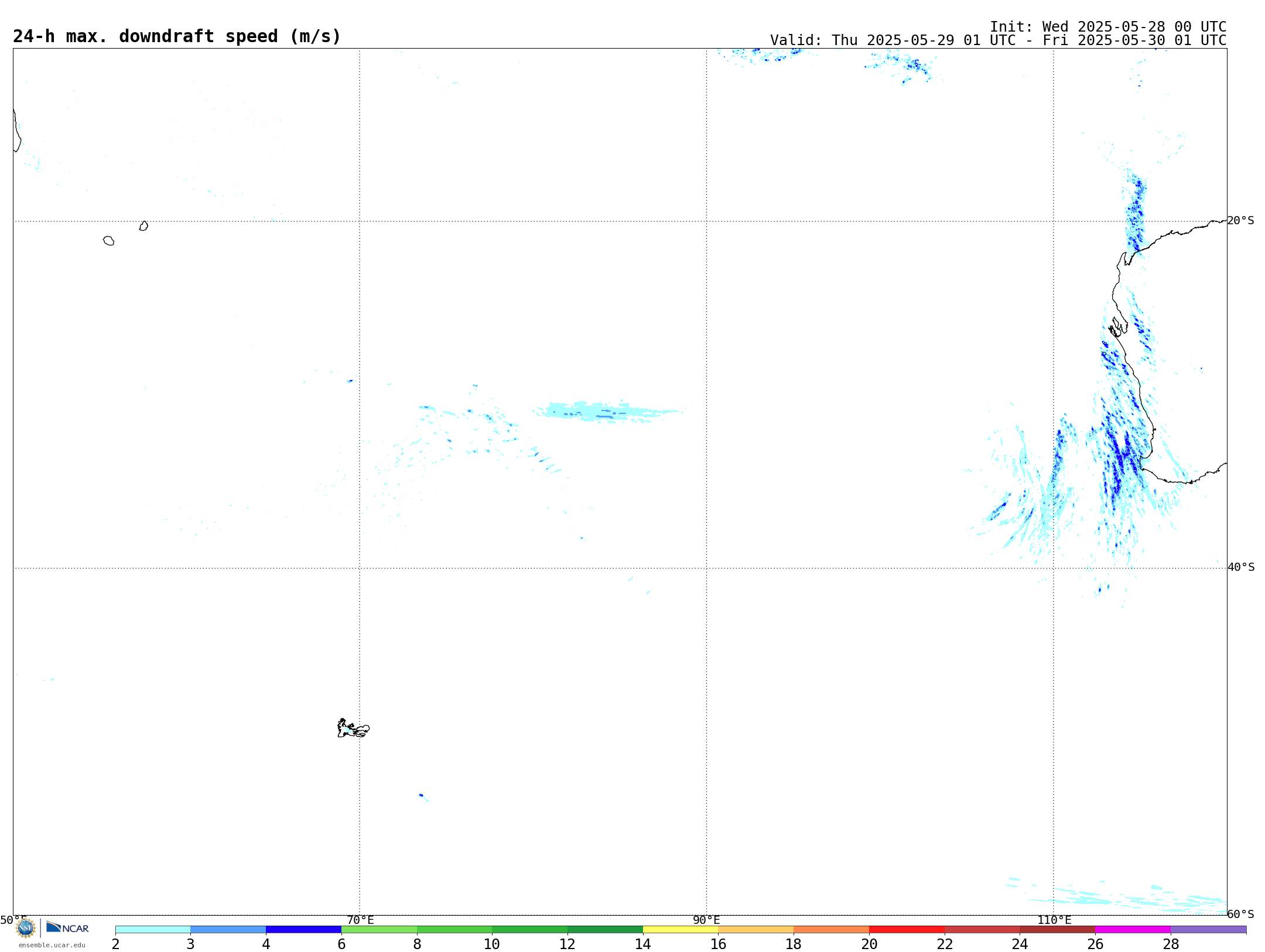Viewport: 1265px width, 952px height.
Task: Click the 90°E longitude label
Action: (x=706, y=920)
